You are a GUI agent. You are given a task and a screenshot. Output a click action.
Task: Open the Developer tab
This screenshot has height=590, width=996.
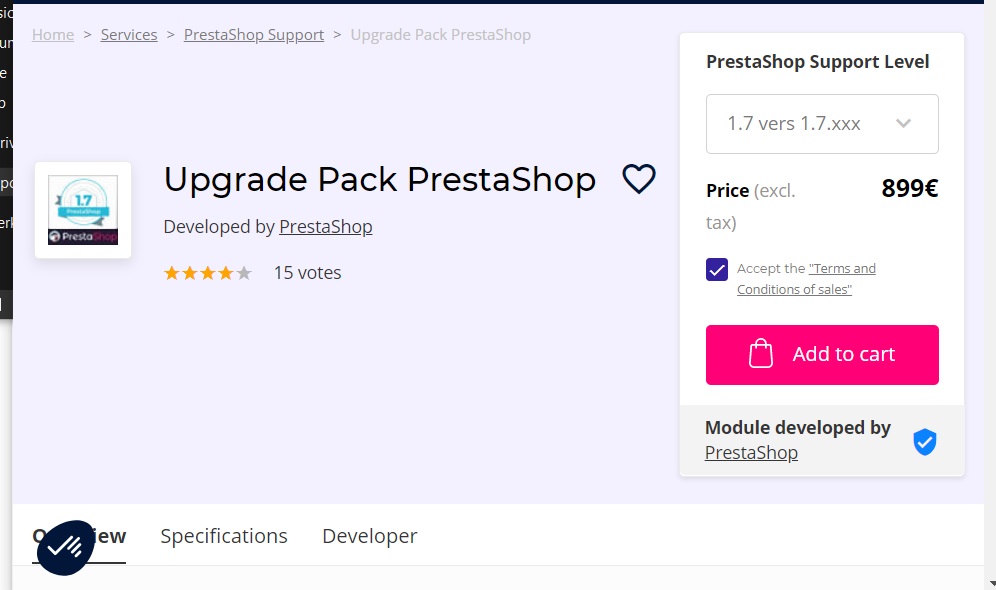coord(369,536)
